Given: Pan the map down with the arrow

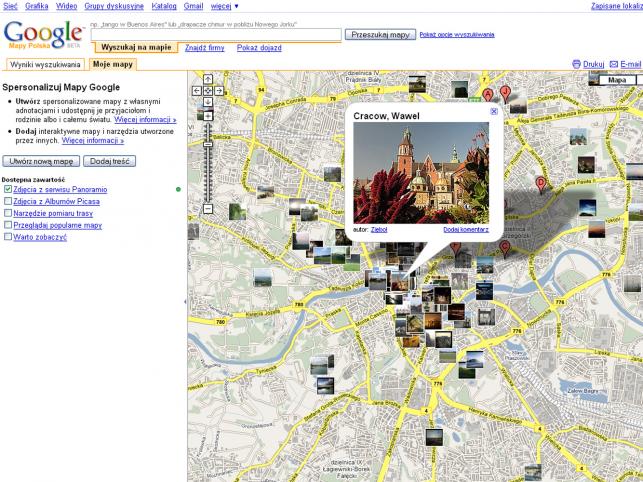Looking at the screenshot, I should 208,102.
